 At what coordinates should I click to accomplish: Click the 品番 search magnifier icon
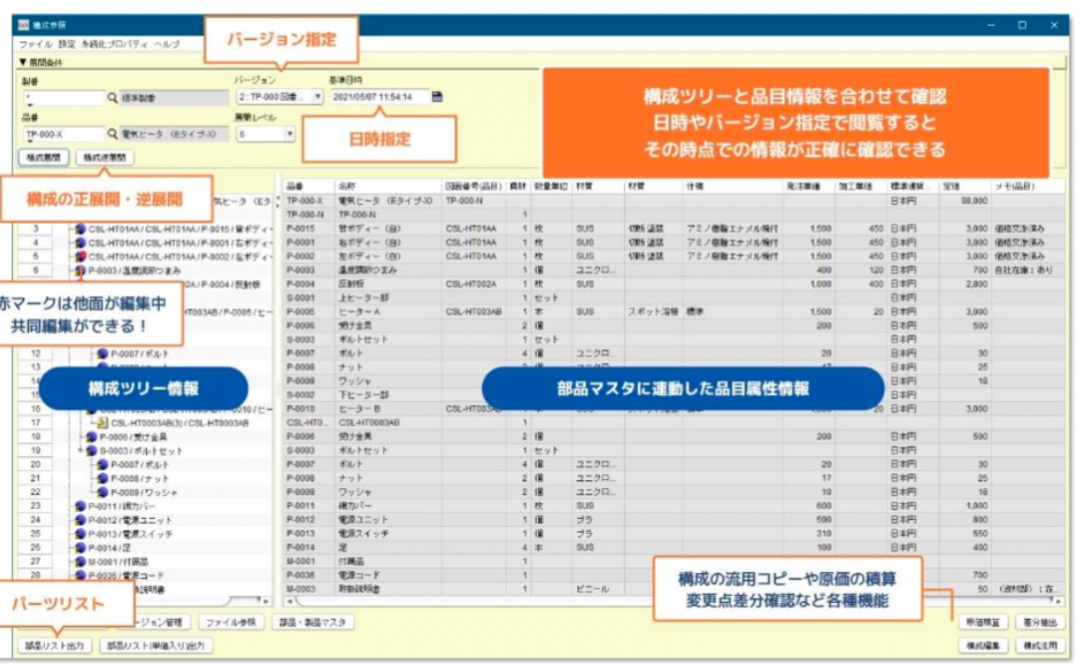[x=113, y=133]
